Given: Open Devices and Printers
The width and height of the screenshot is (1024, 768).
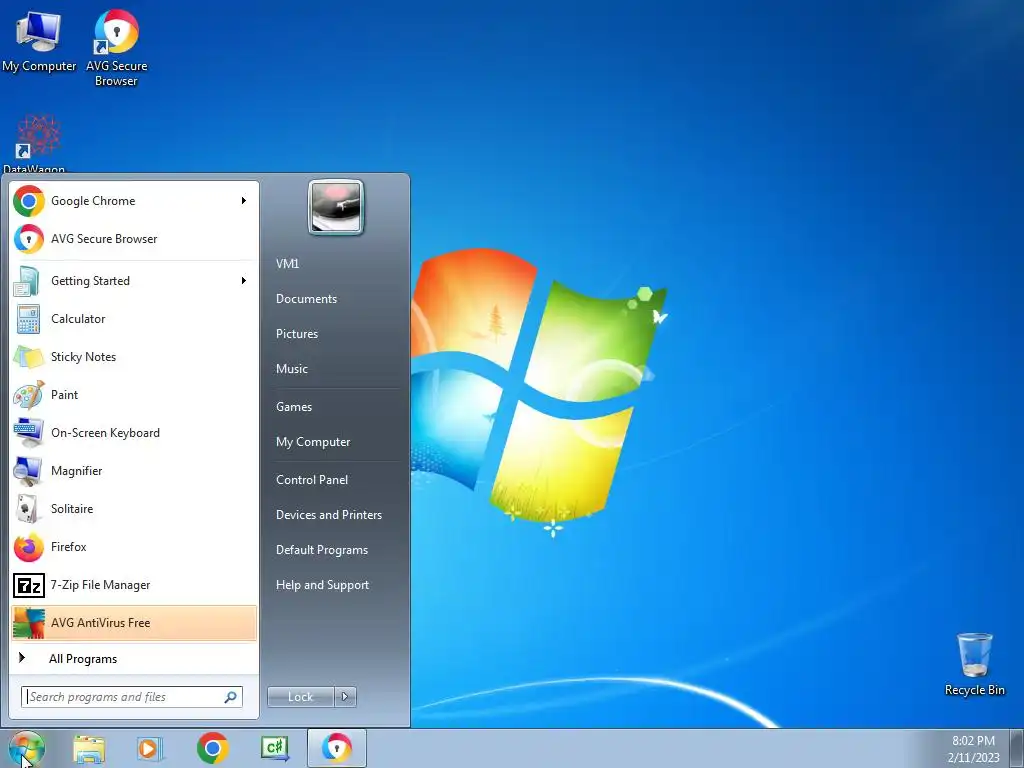Looking at the screenshot, I should [x=337, y=515].
